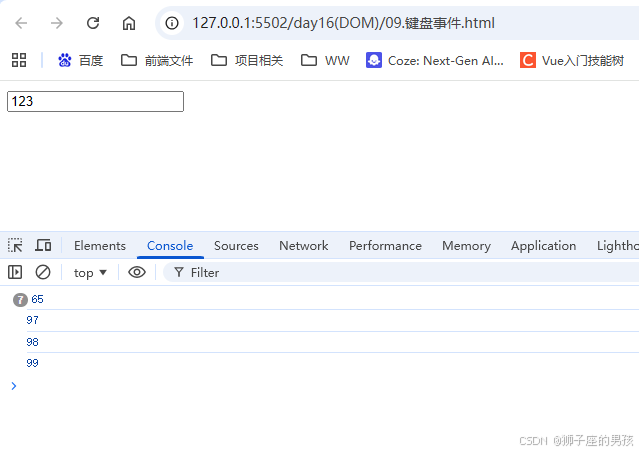The image size is (639, 452).
Task: Open the Vue入门技能树 bookmark
Action: click(572, 61)
